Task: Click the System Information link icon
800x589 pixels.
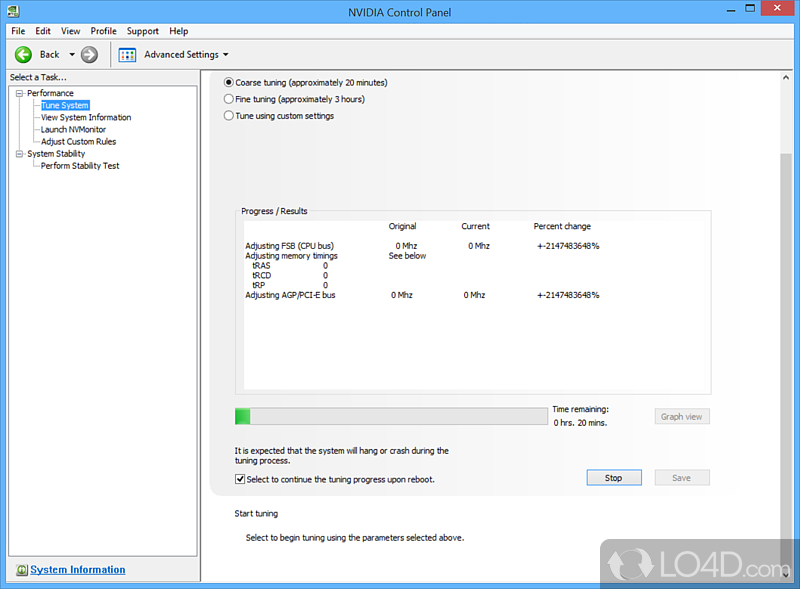Action: pos(21,570)
